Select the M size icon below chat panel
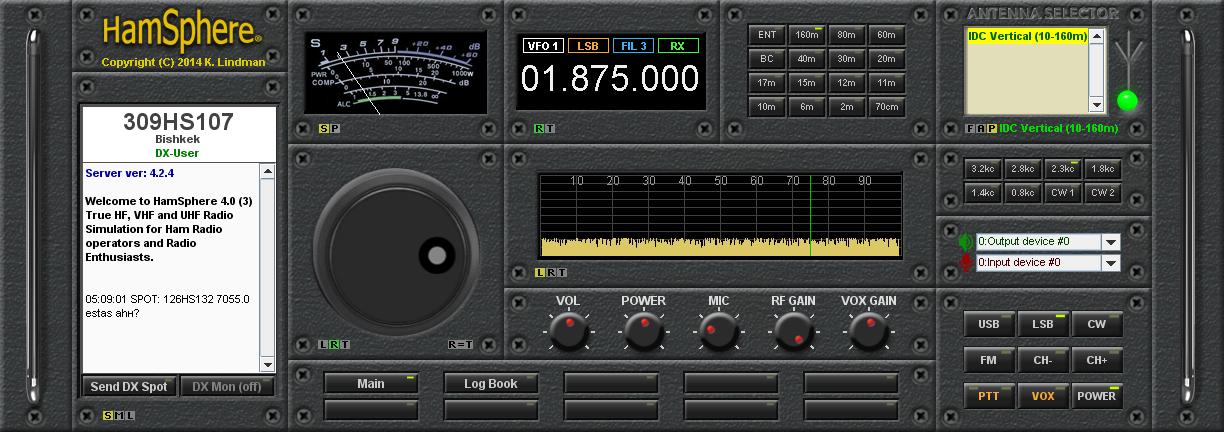Screen dimensions: 1224x432 (x=119, y=416)
